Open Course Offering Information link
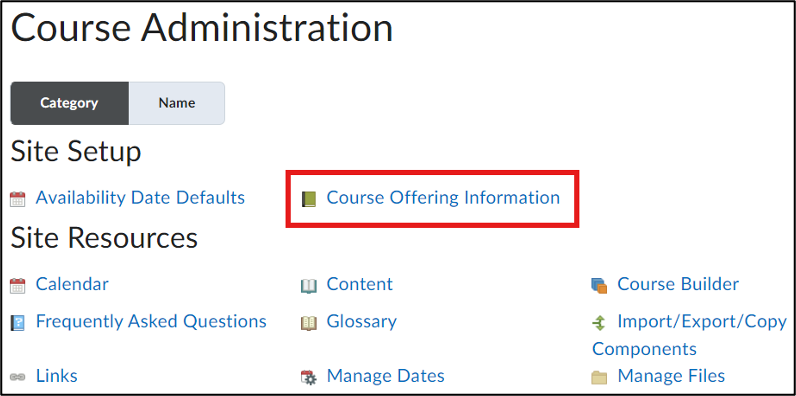796x396 pixels. pyautogui.click(x=443, y=197)
